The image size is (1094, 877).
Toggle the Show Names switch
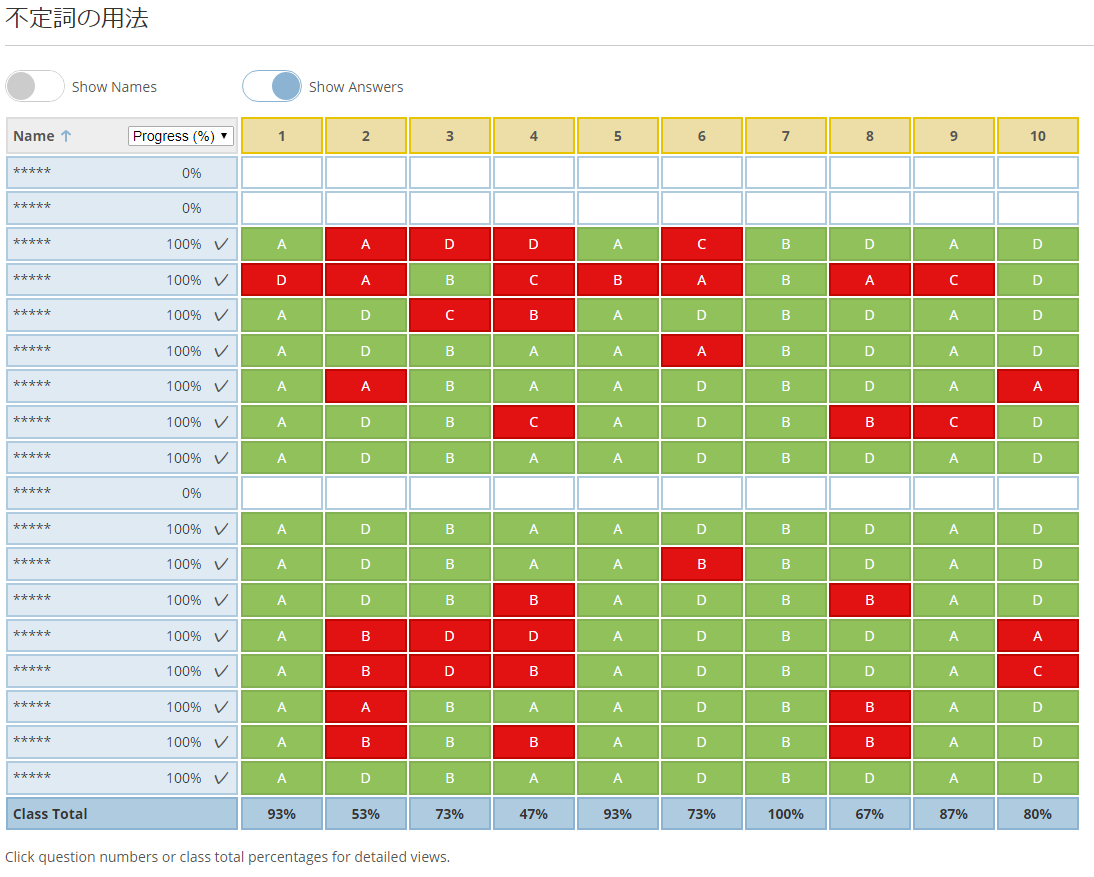[35, 87]
